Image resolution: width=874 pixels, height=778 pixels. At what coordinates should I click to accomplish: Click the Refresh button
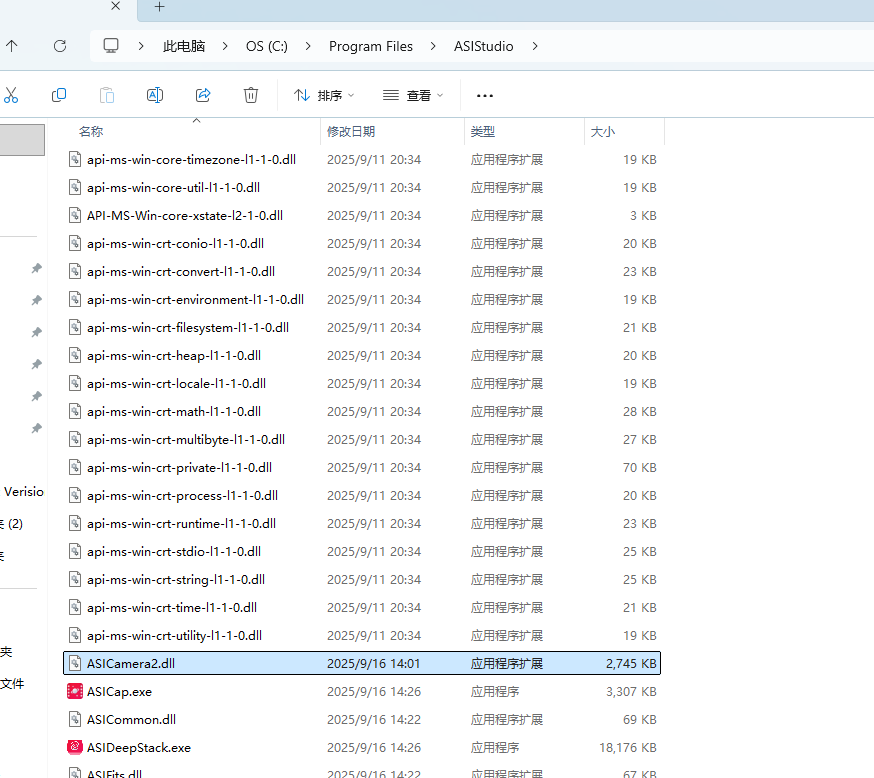[x=60, y=46]
